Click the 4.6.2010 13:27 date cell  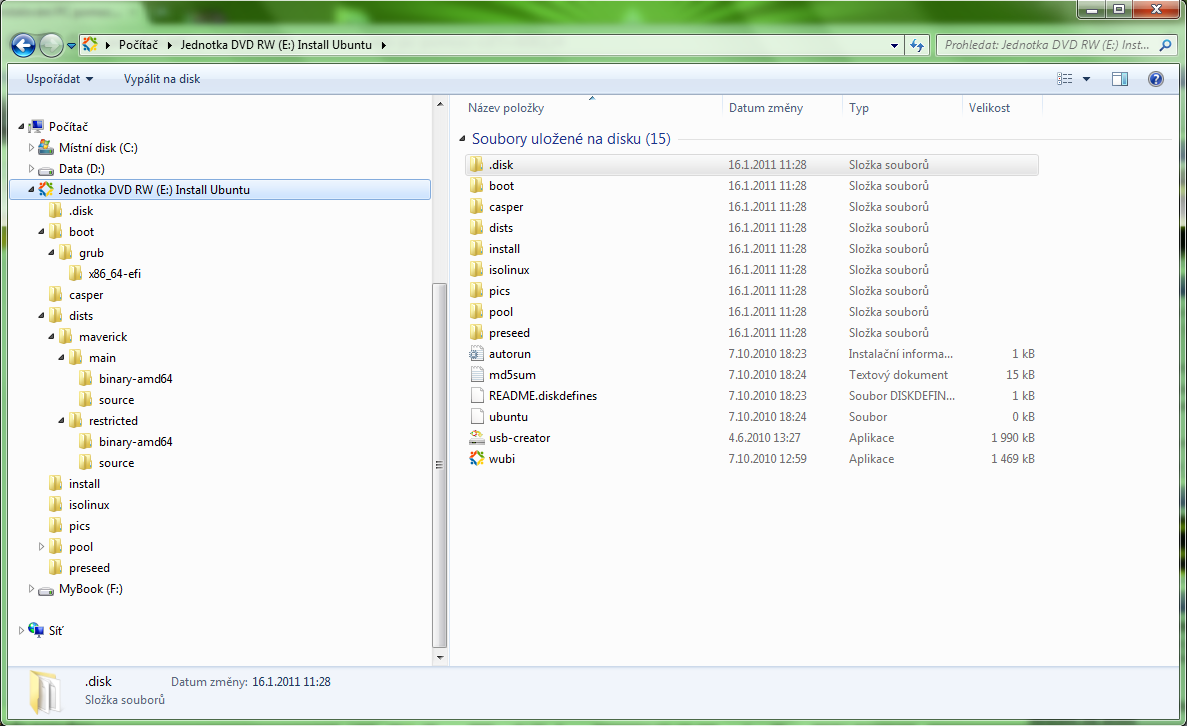[764, 438]
